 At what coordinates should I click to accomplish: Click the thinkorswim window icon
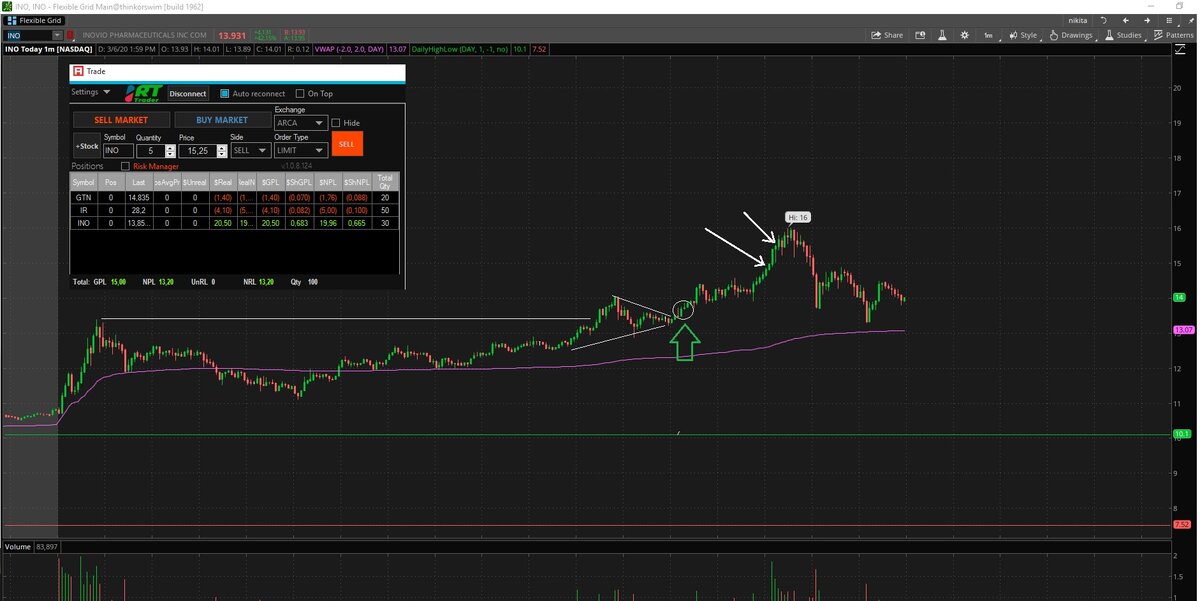tap(6, 6)
